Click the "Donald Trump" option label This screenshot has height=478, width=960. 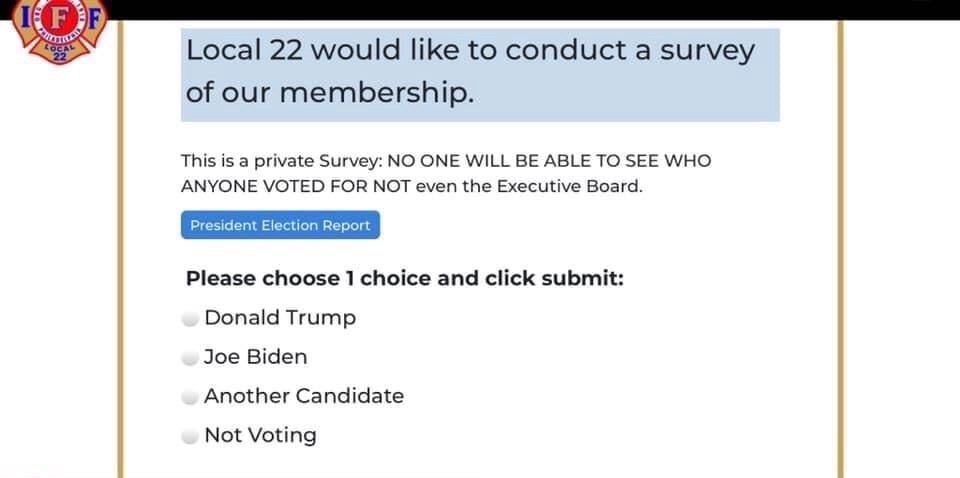point(280,318)
